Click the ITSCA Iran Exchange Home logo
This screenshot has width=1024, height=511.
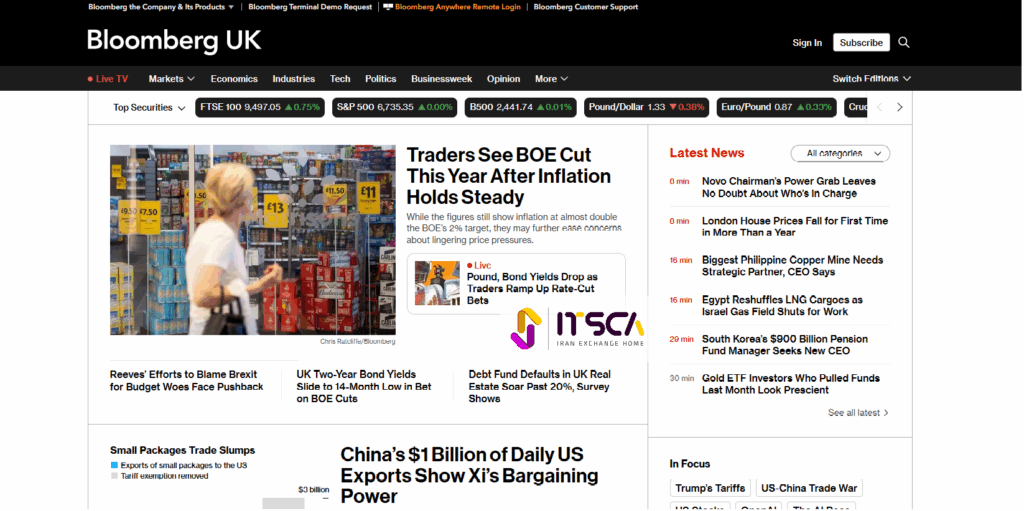coord(577,328)
